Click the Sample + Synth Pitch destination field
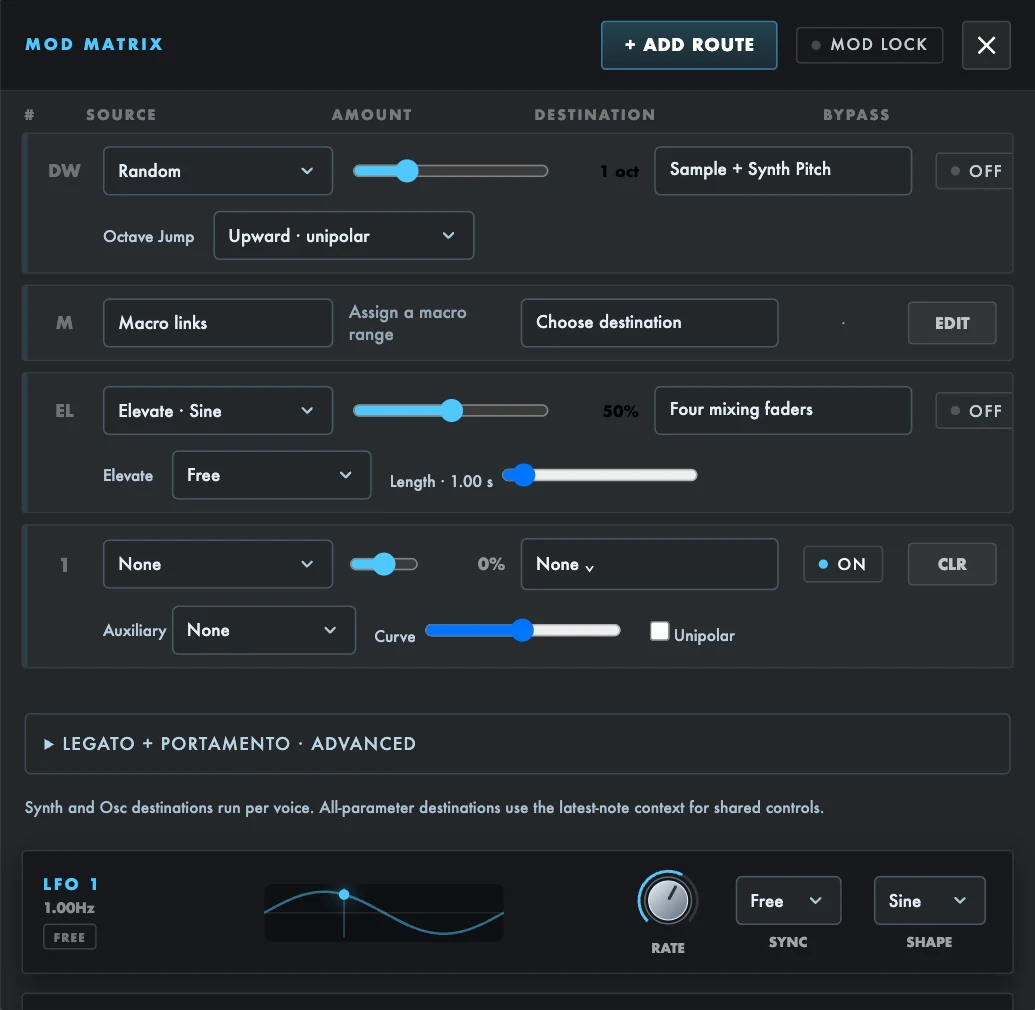The width and height of the screenshot is (1035, 1010). (x=783, y=170)
